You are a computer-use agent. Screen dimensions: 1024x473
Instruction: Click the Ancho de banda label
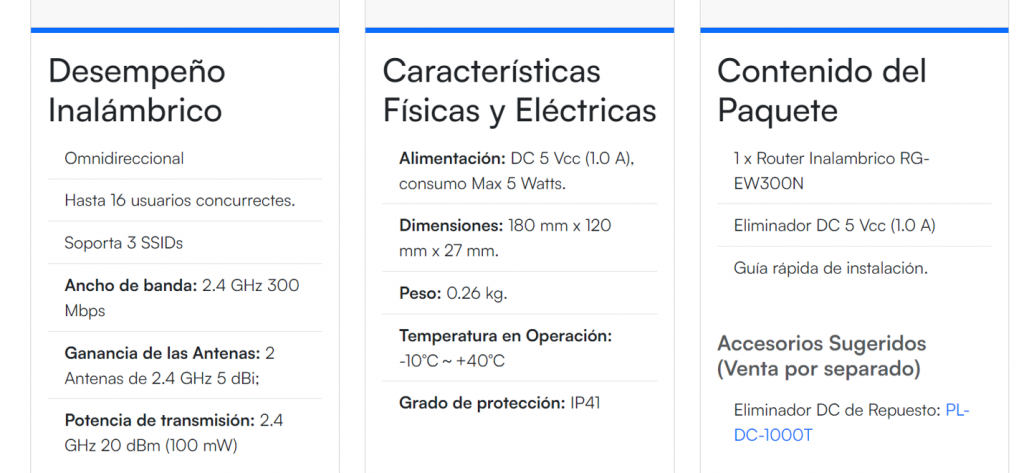point(131,285)
